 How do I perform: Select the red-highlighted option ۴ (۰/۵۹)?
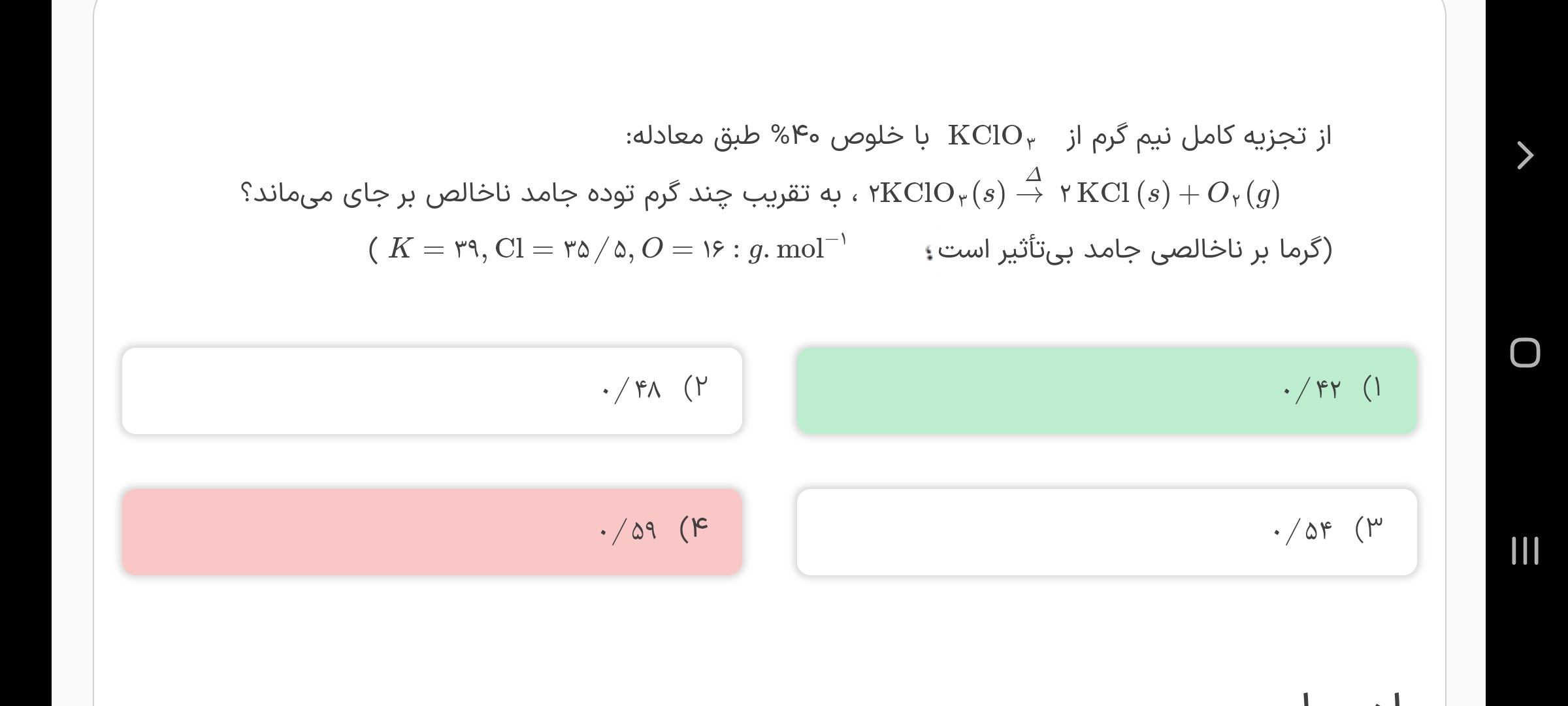click(432, 532)
